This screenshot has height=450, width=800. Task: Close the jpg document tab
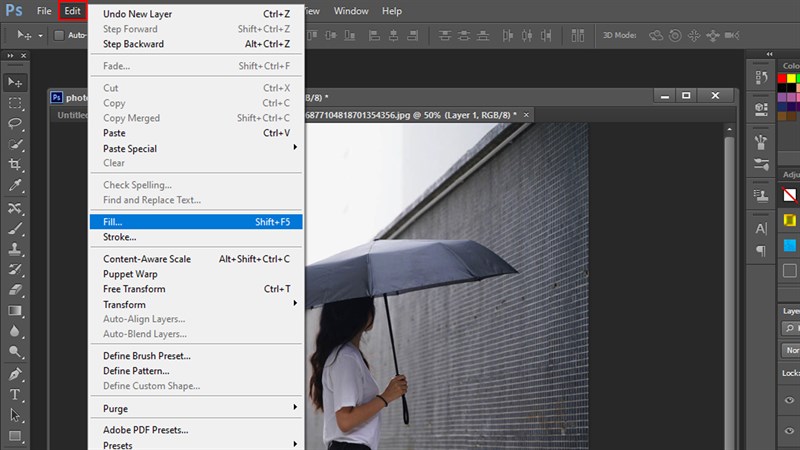[526, 115]
